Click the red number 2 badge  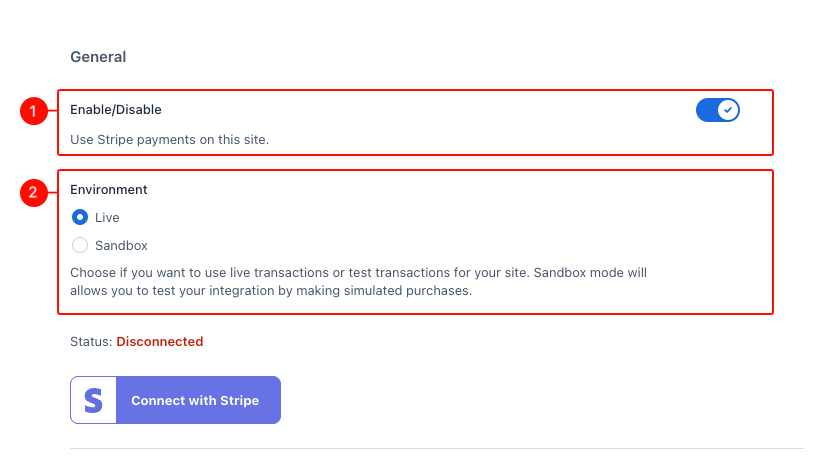pos(33,193)
